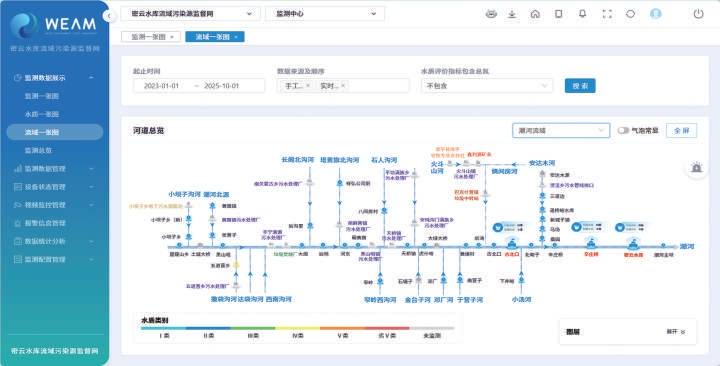Click the blue 搜索 button
Screen dimensions: 720x366
pos(580,86)
